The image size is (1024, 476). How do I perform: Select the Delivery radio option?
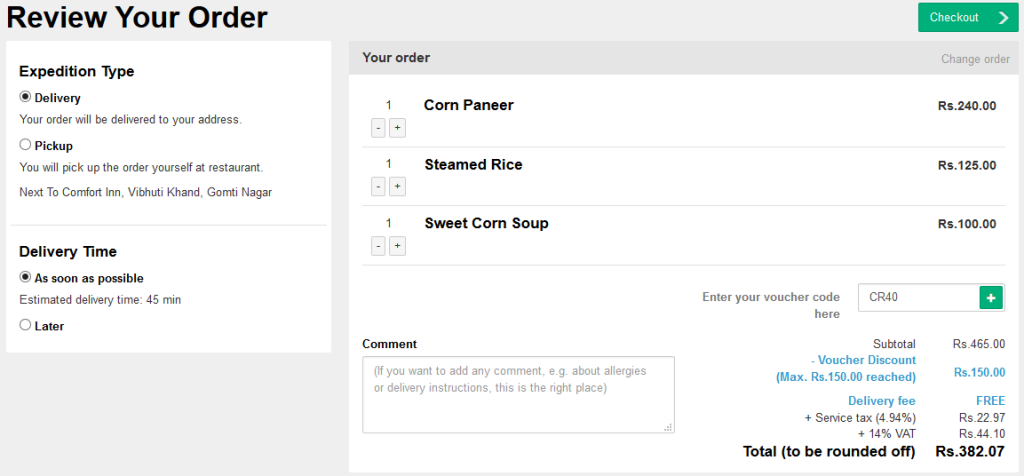coord(26,97)
